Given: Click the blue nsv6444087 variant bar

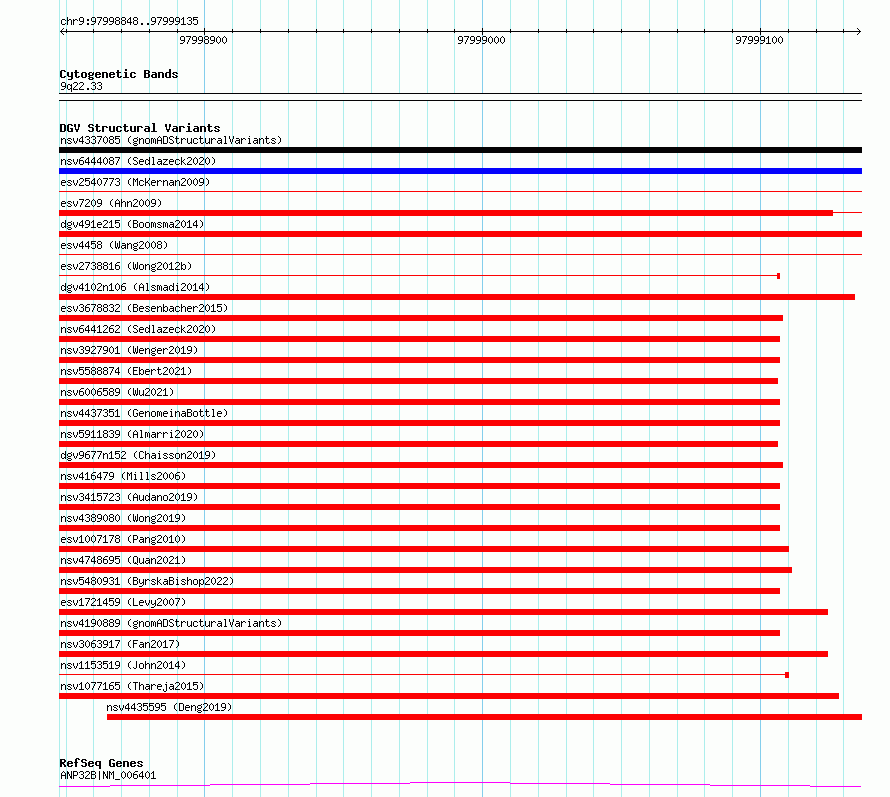Looking at the screenshot, I should click(x=460, y=171).
